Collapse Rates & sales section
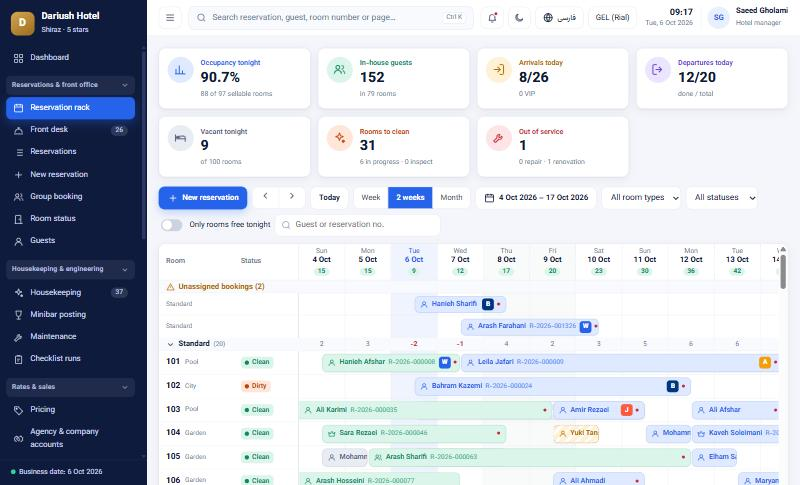800x485 pixels. click(x=70, y=387)
